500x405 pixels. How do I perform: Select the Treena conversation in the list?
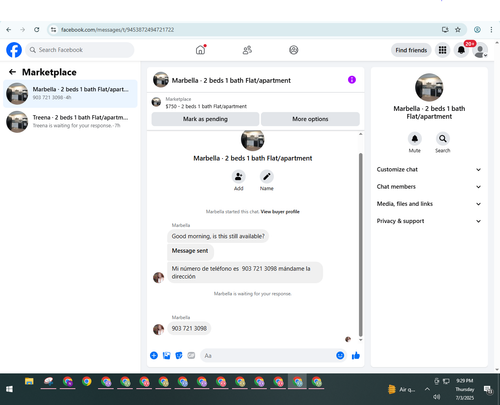point(70,122)
